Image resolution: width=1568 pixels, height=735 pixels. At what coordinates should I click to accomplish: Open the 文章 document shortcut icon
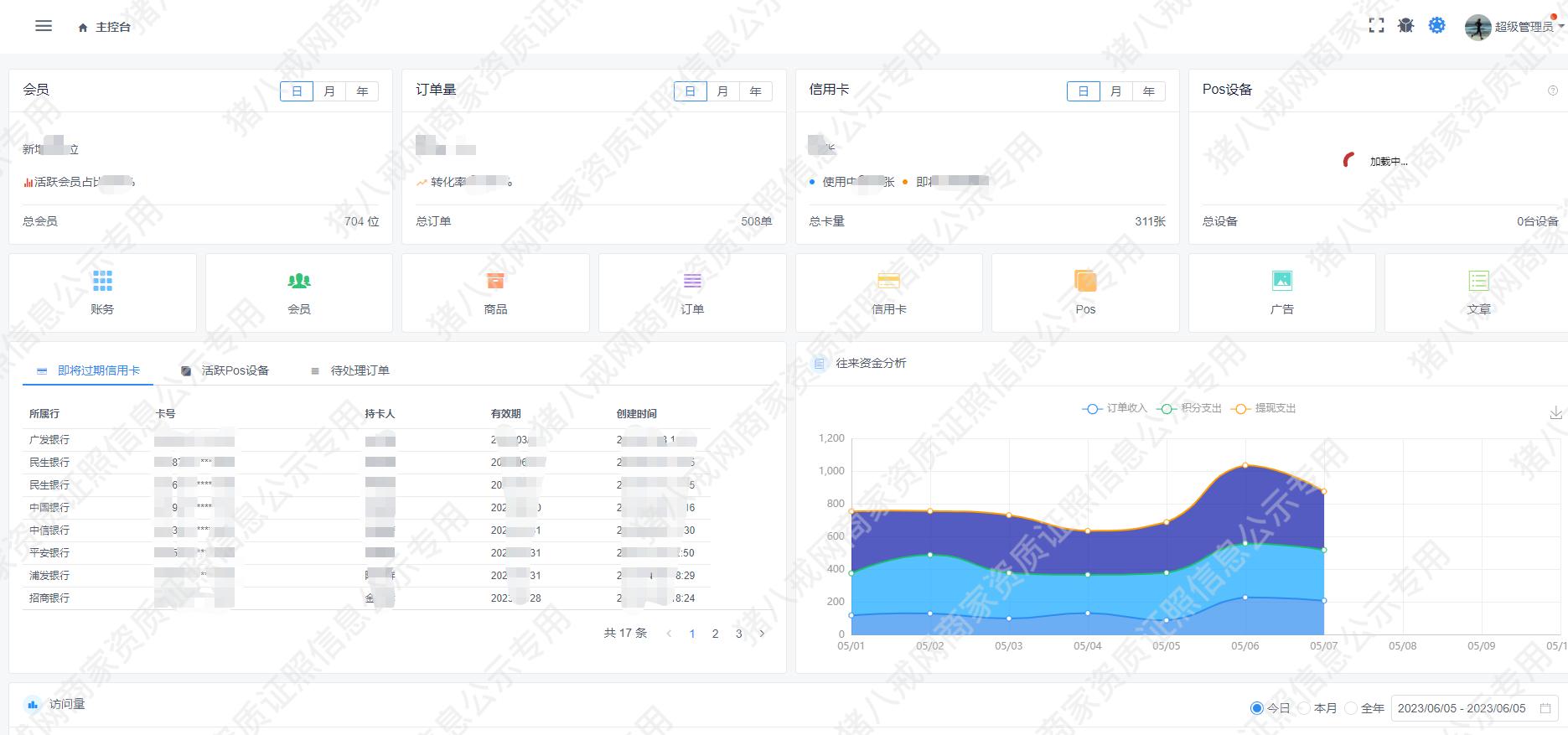click(x=1479, y=281)
